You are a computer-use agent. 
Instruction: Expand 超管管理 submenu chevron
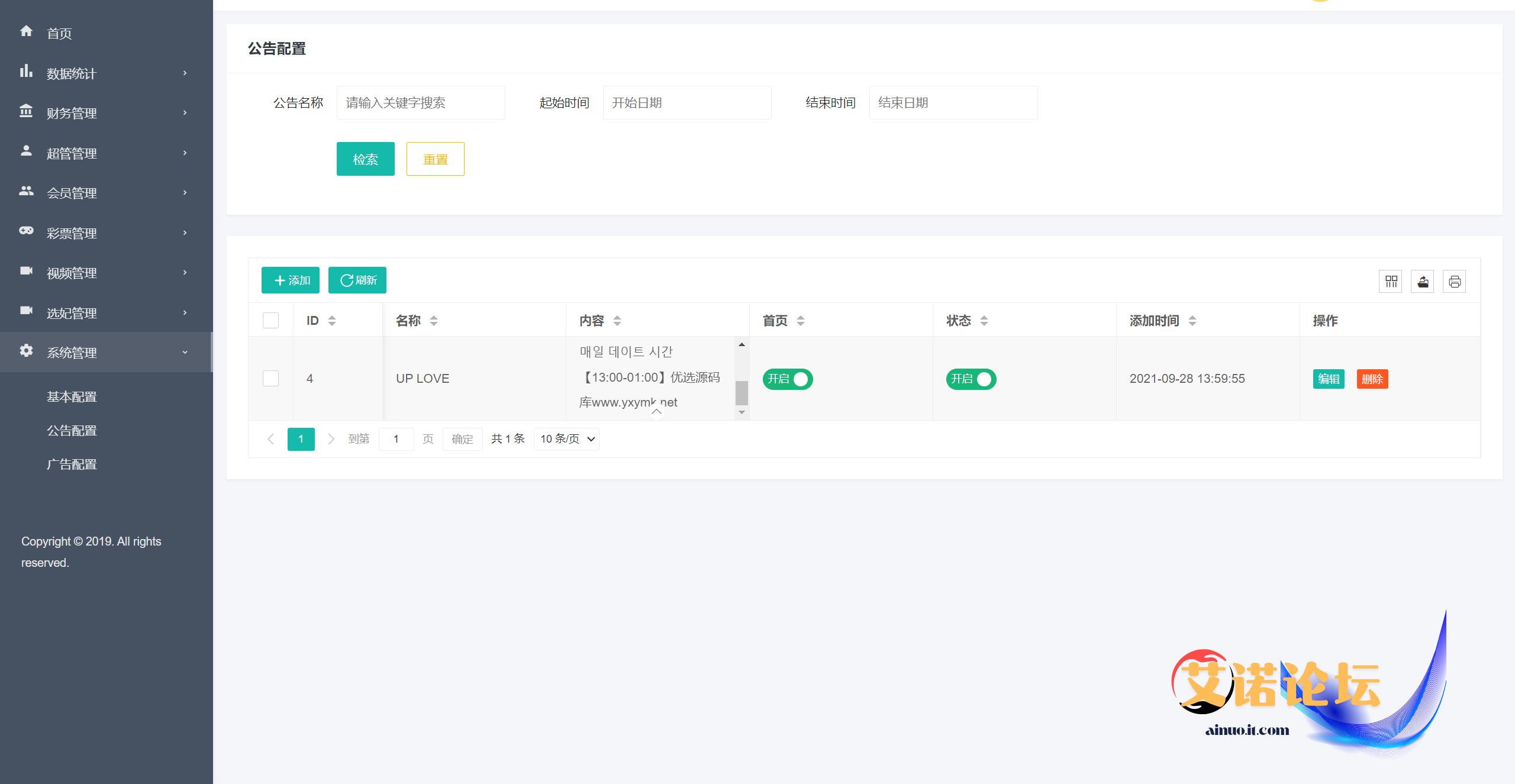185,153
